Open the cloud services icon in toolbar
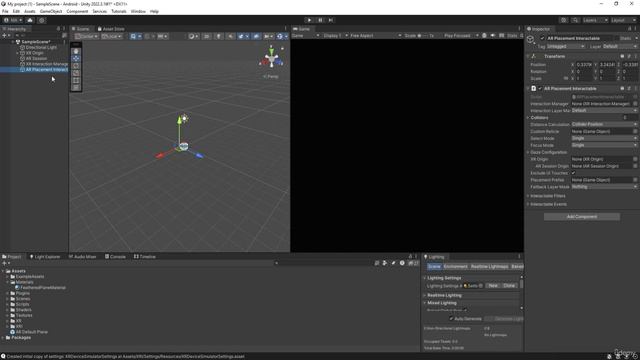 (30, 20)
